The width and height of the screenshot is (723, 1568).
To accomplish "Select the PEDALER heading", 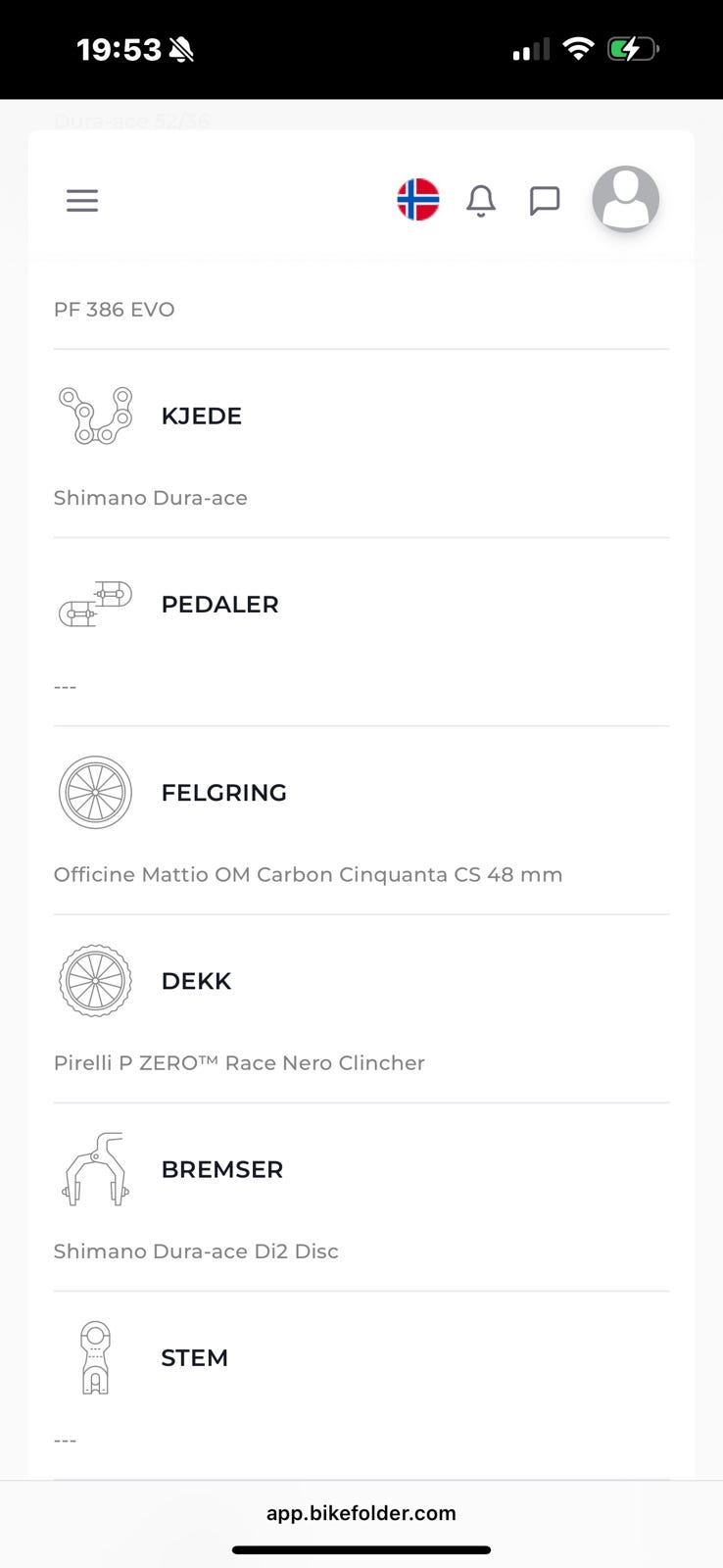I will click(219, 604).
